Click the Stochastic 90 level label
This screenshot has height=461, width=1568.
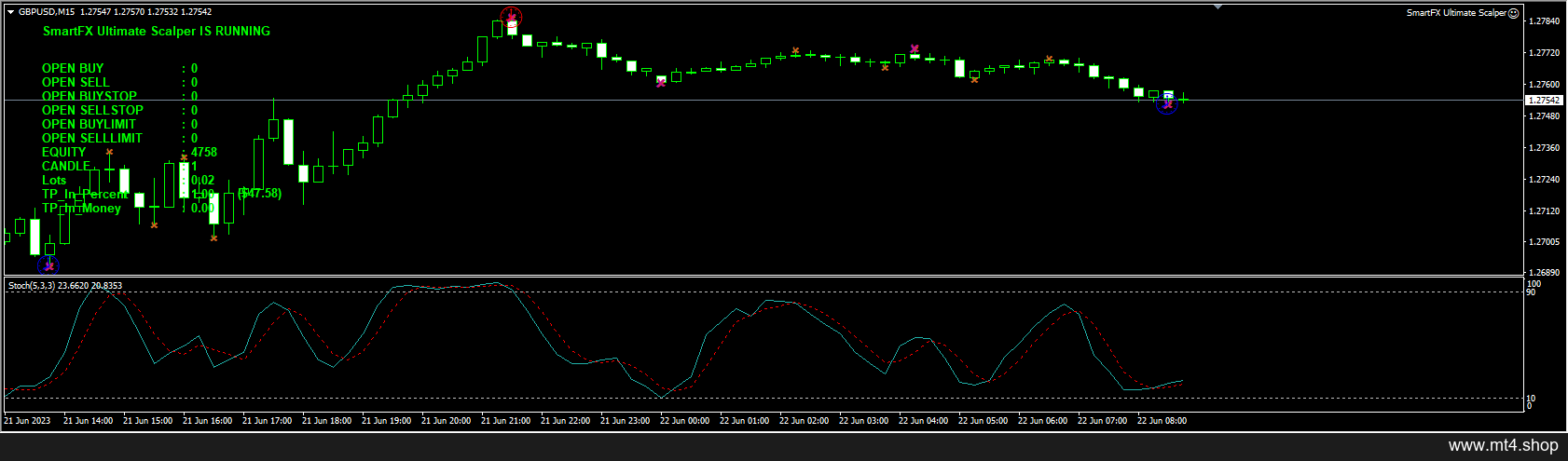pos(1531,292)
